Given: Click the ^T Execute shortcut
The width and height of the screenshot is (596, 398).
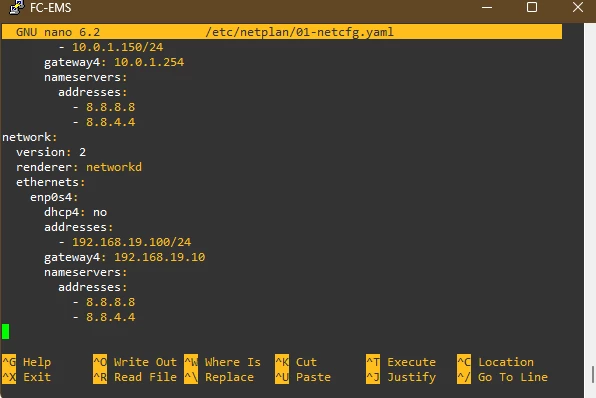Looking at the screenshot, I should [401, 362].
